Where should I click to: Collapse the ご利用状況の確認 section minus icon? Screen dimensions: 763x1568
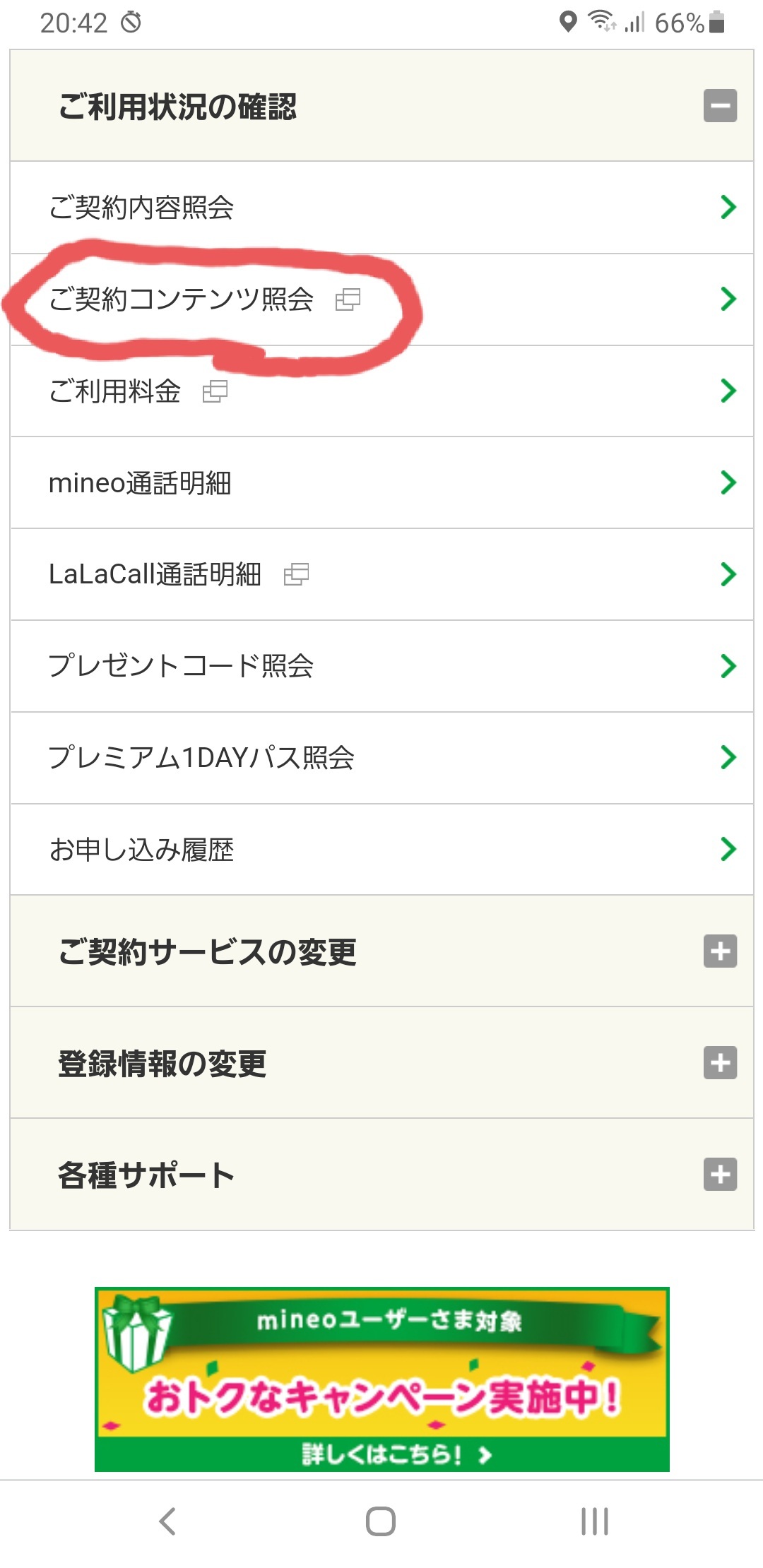[x=720, y=106]
